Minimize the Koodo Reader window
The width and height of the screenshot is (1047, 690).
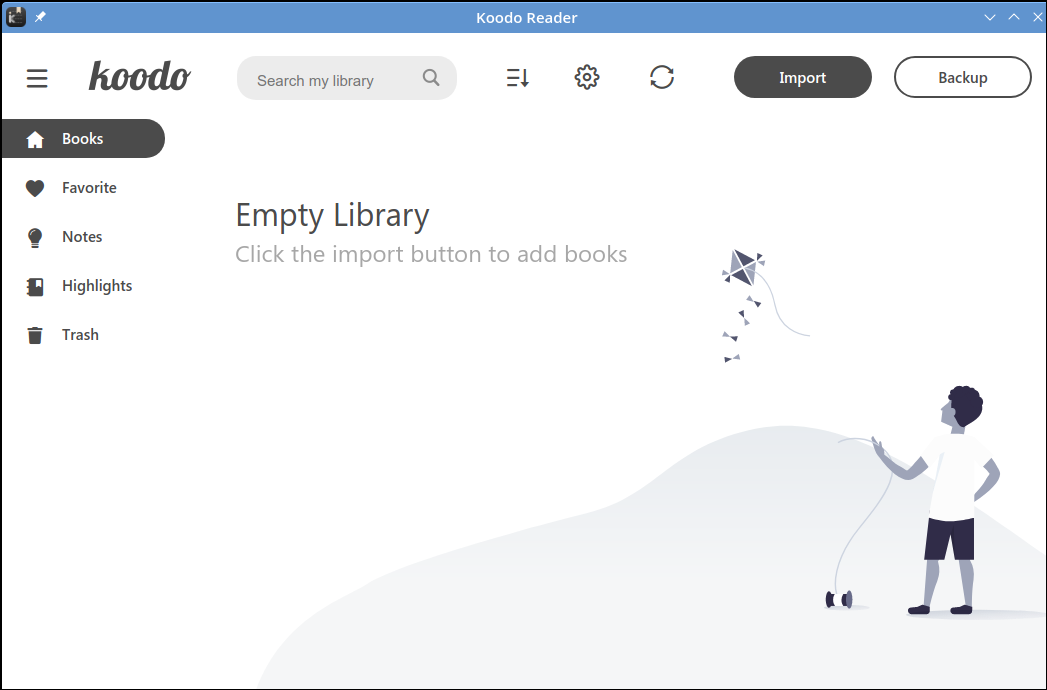990,17
